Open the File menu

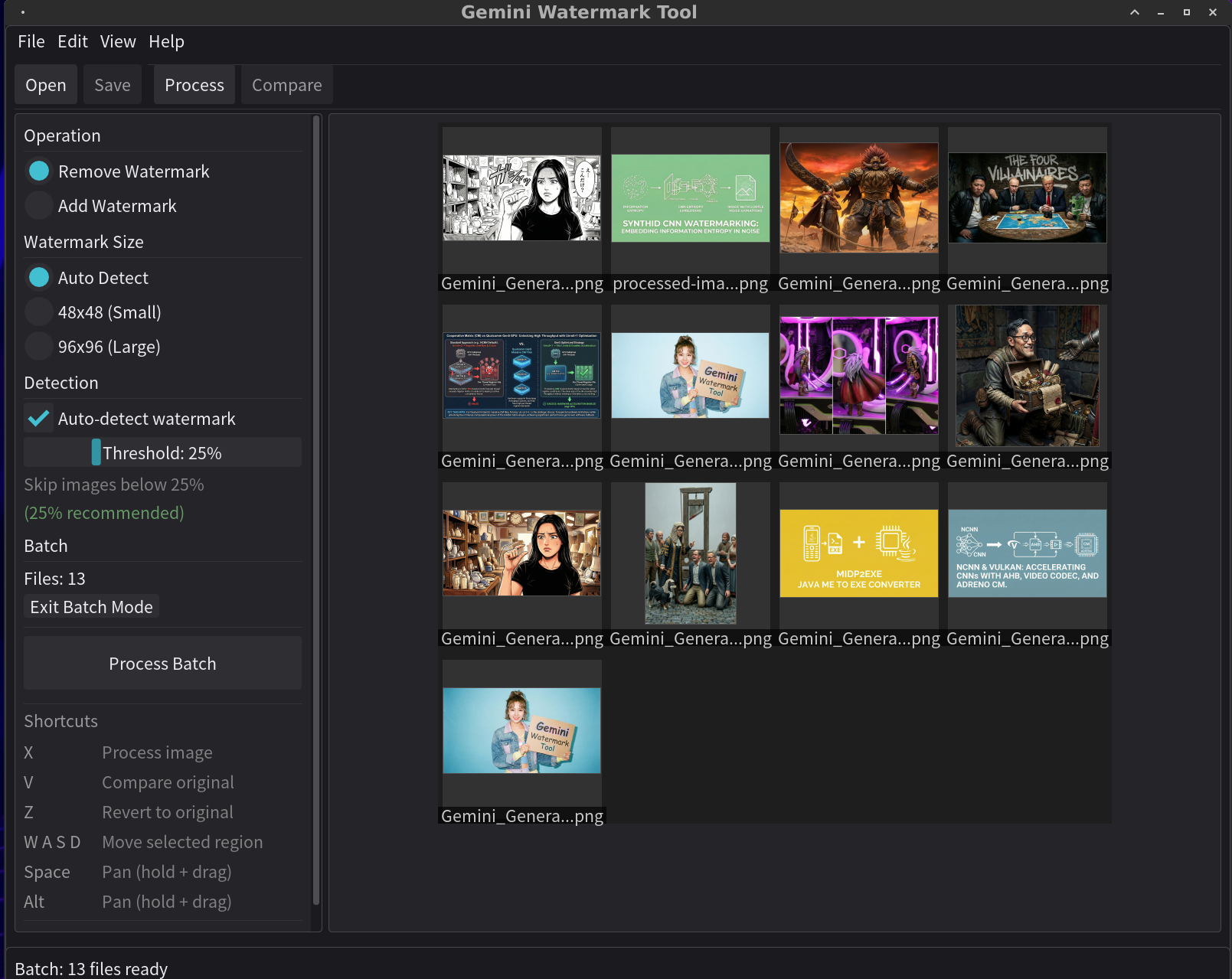point(31,41)
